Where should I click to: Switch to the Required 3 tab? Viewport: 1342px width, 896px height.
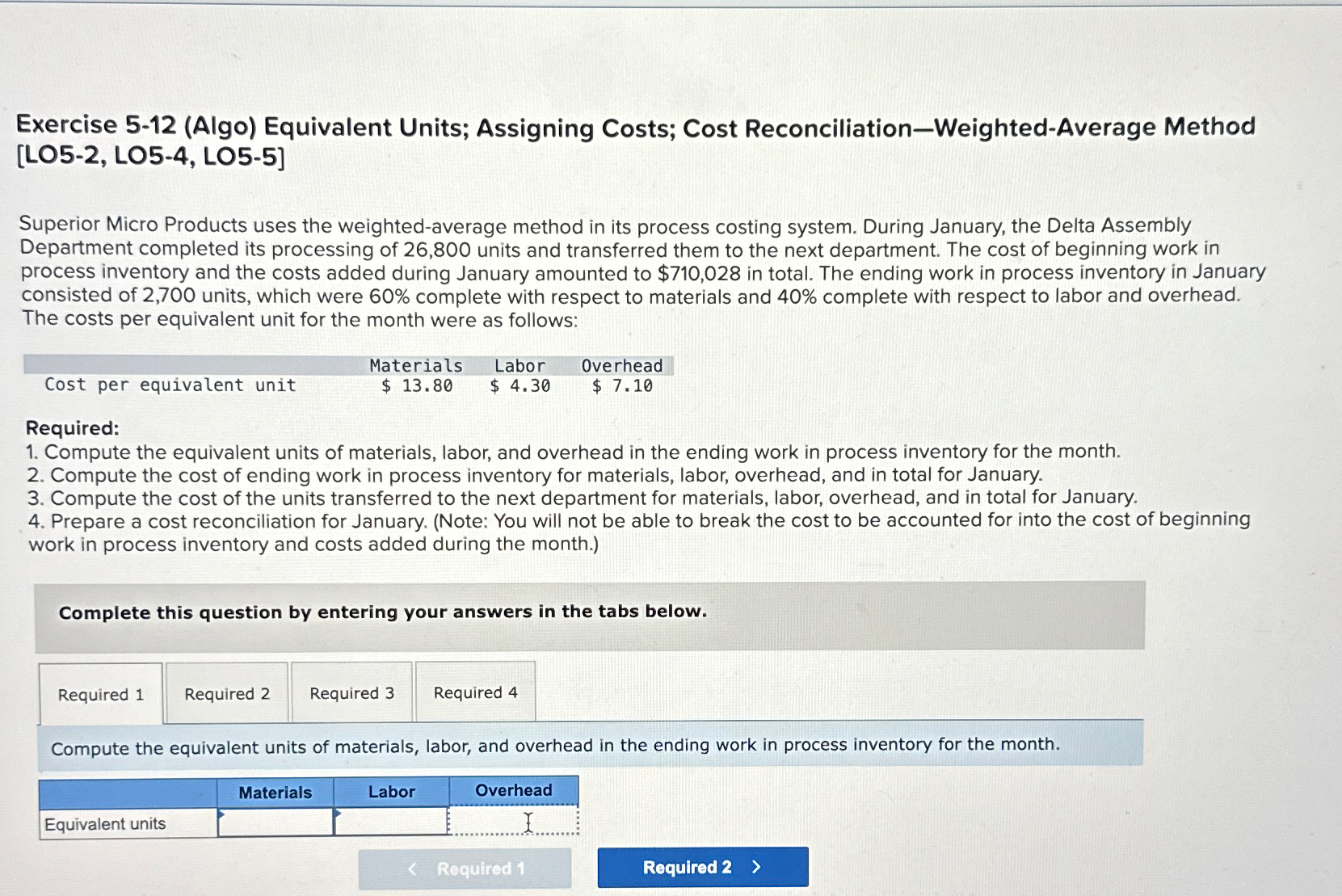coord(352,692)
